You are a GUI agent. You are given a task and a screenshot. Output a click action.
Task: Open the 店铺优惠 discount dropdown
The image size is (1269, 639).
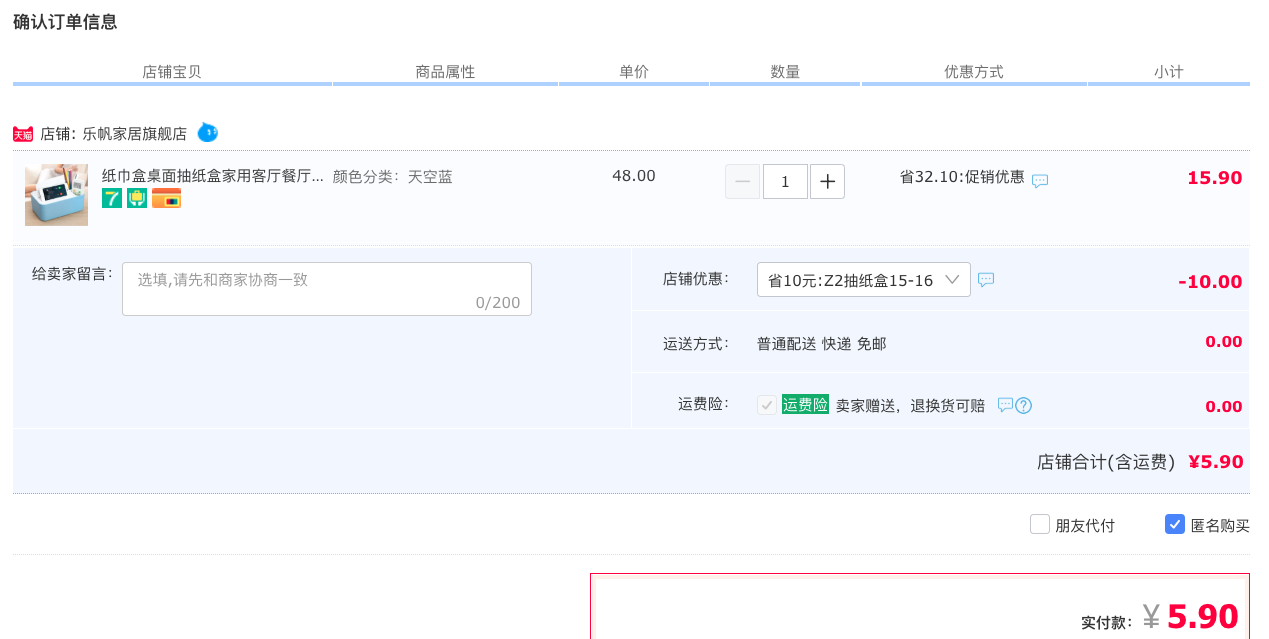(x=864, y=280)
